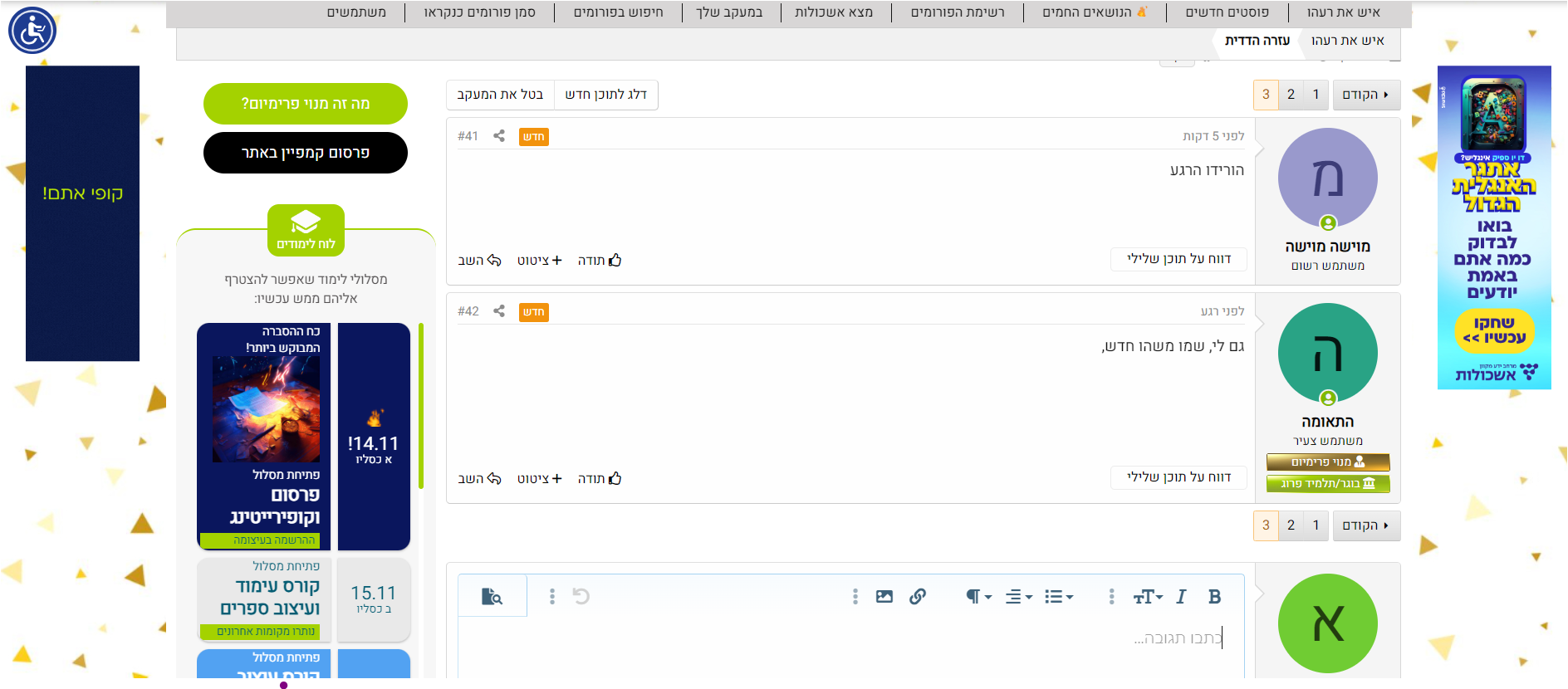Open the ה avatar of התאומה
The height and width of the screenshot is (689, 1568).
pyautogui.click(x=1327, y=353)
